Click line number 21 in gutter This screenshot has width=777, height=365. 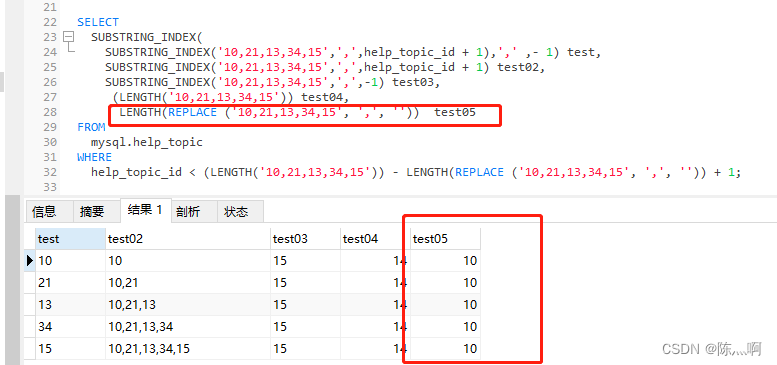coord(50,7)
